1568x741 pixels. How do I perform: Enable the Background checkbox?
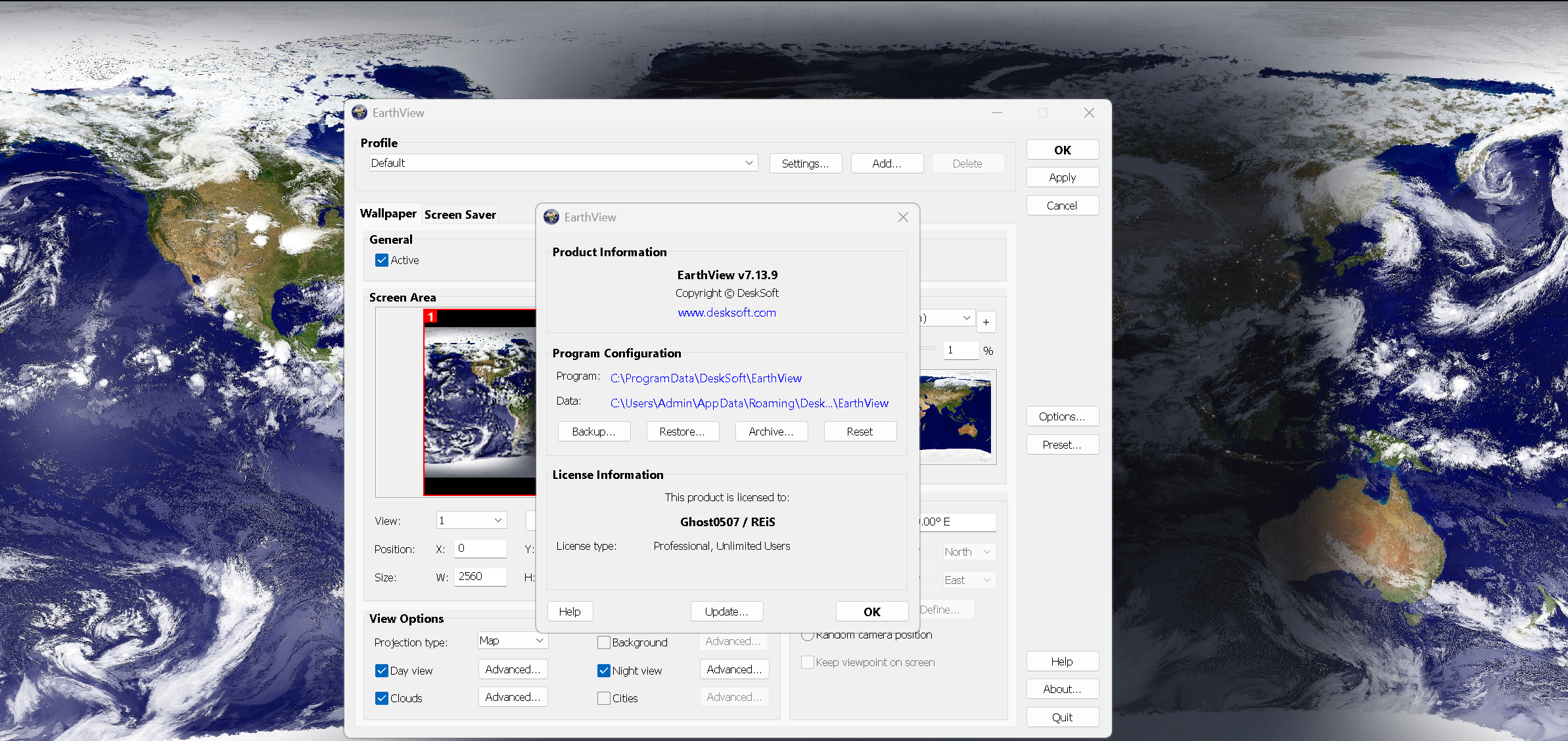[x=604, y=642]
